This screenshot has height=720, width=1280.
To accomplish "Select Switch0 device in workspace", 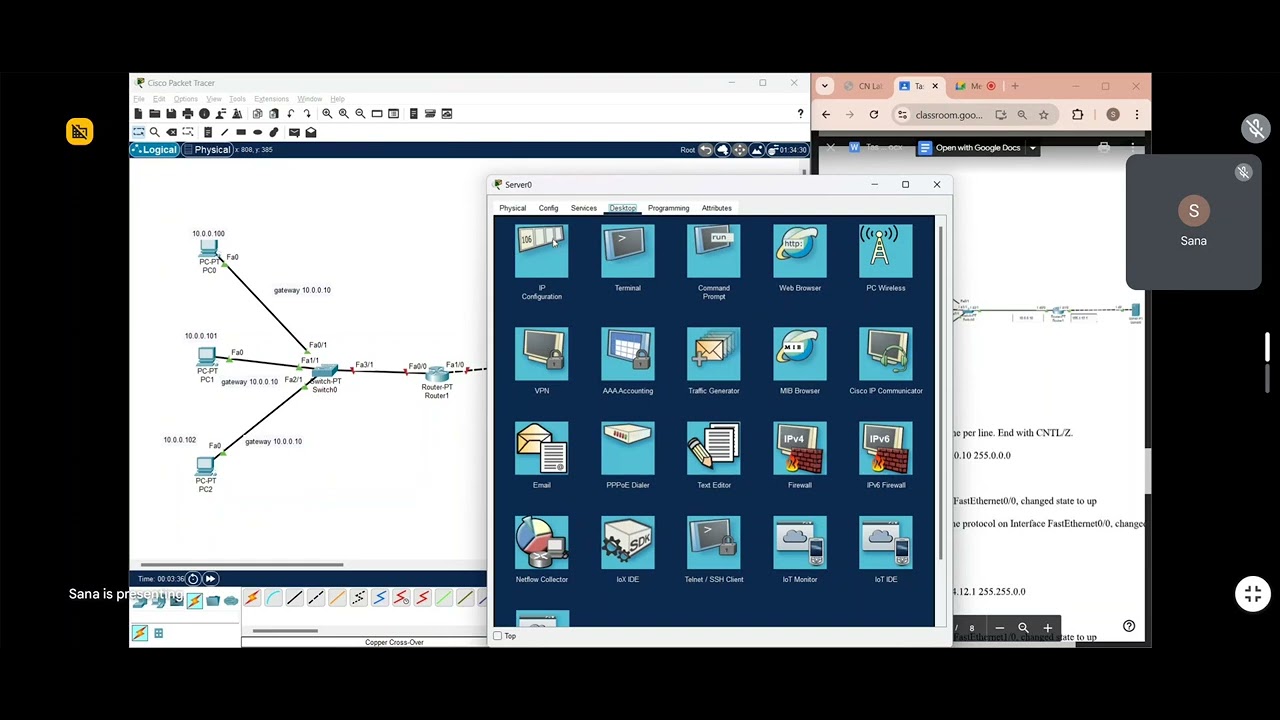I will click(325, 371).
